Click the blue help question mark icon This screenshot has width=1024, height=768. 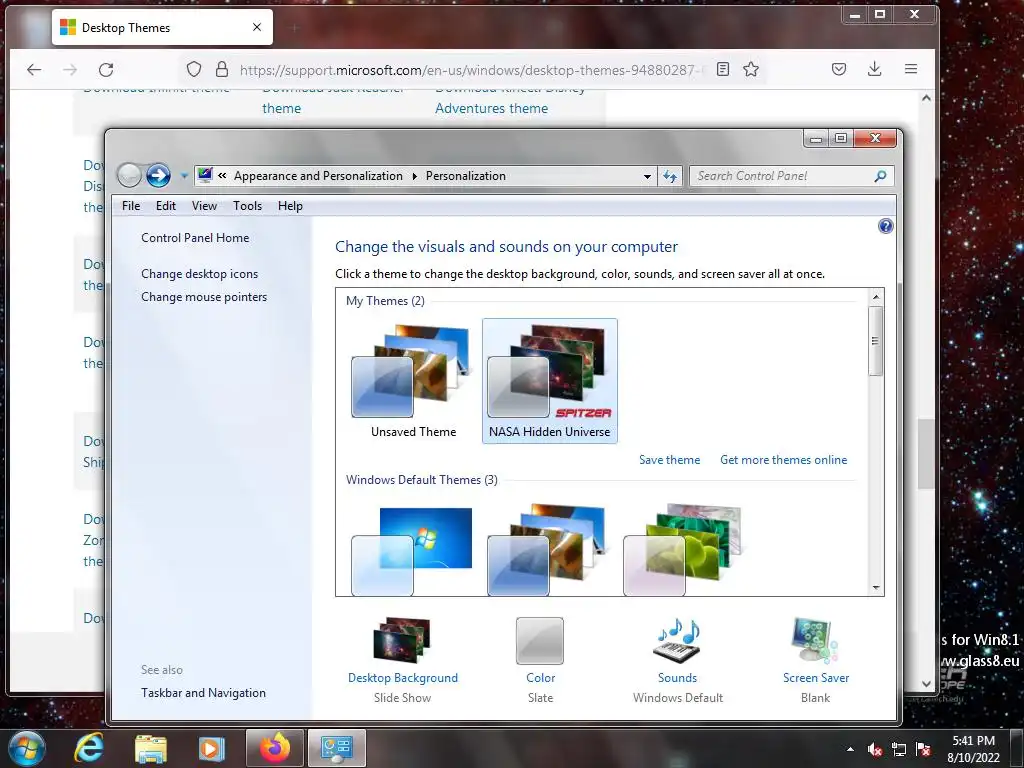[x=886, y=226]
